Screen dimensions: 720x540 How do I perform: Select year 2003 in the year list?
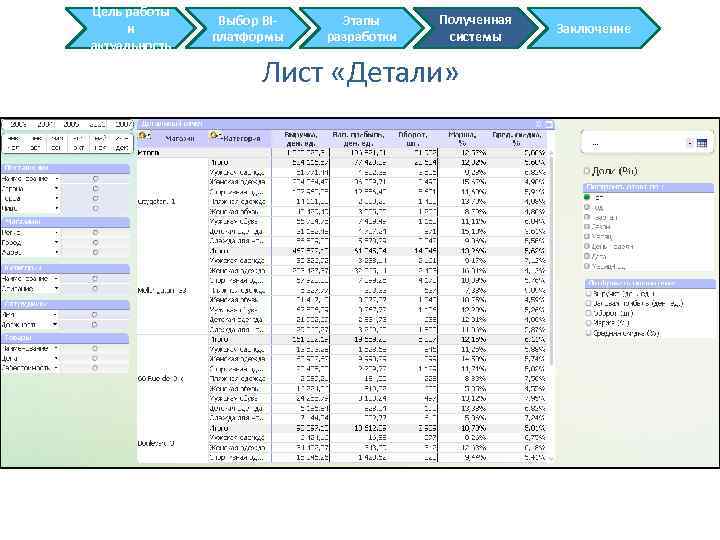(x=18, y=124)
